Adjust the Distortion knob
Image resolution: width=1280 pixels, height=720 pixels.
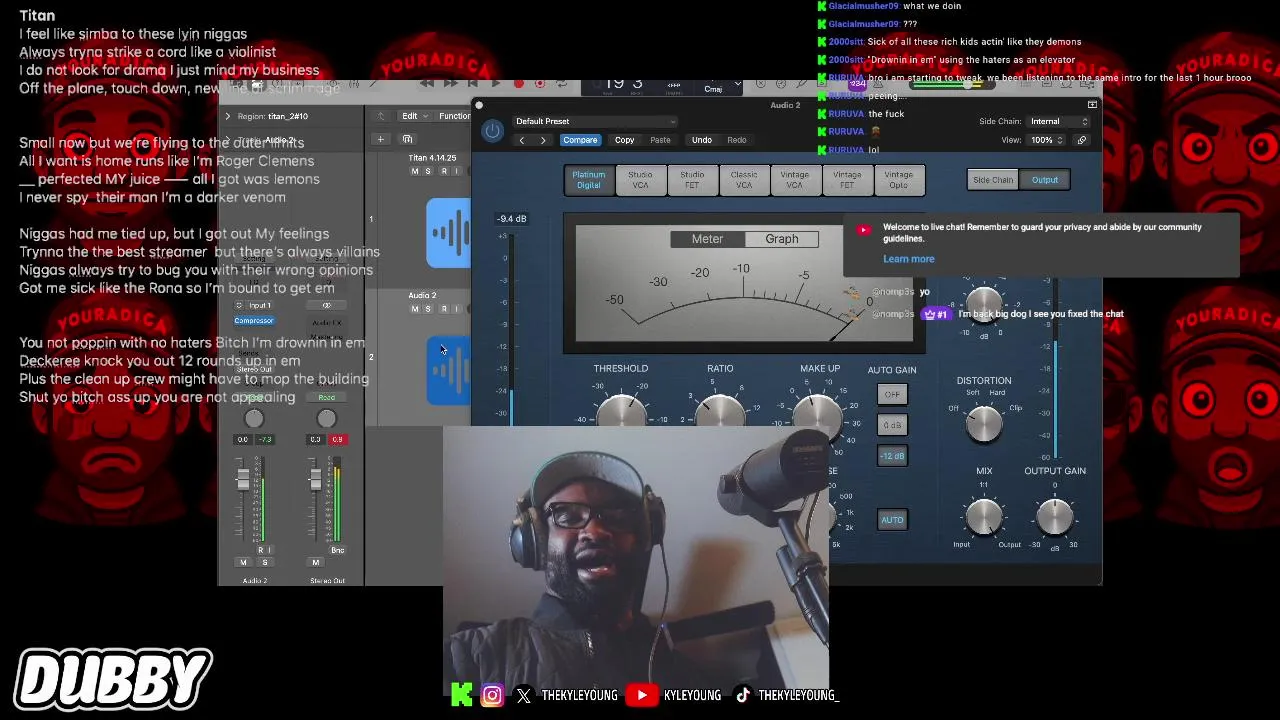coord(984,422)
